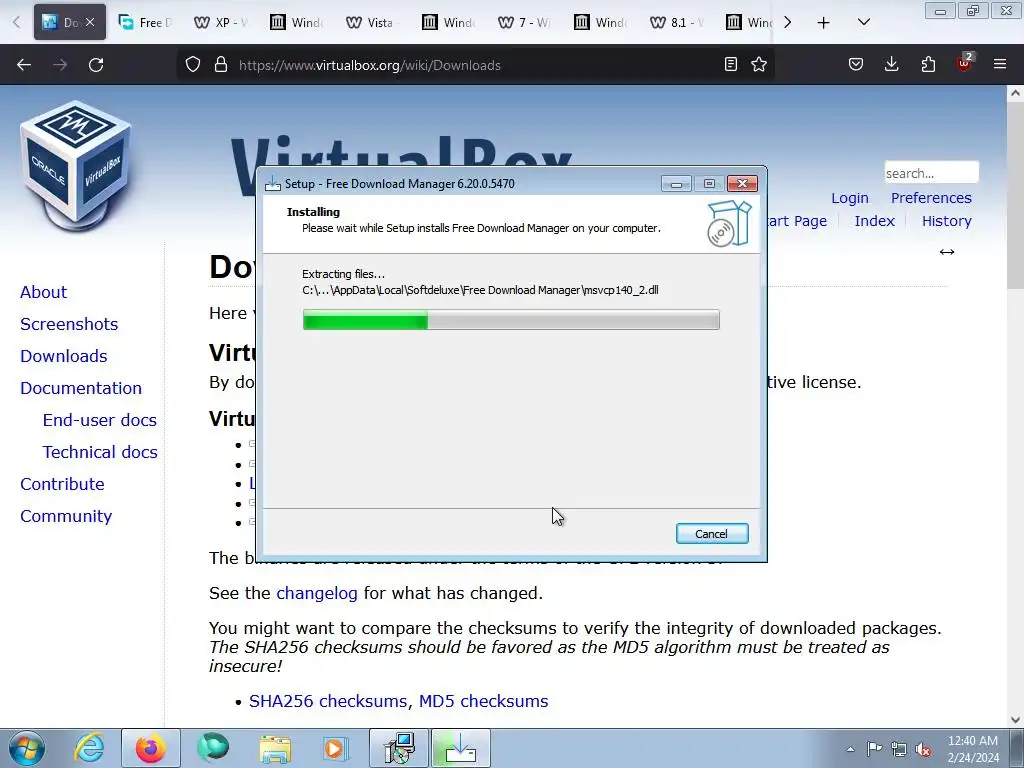Click the Setup window title bar icon
Viewport: 1024px width, 768px height.
click(x=272, y=184)
